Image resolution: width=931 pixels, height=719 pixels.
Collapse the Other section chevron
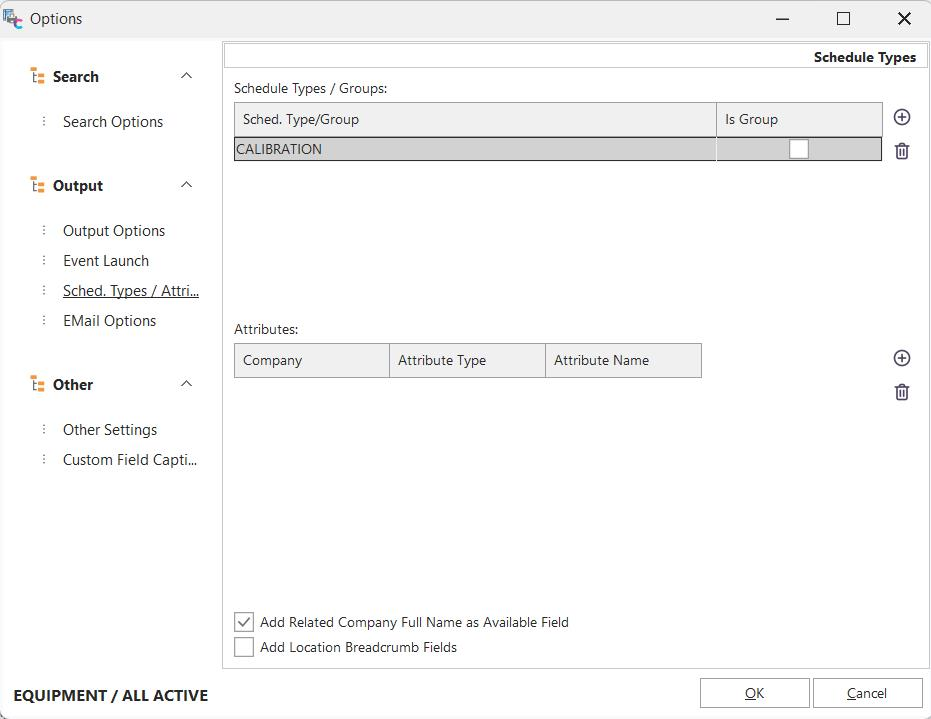[x=186, y=385]
